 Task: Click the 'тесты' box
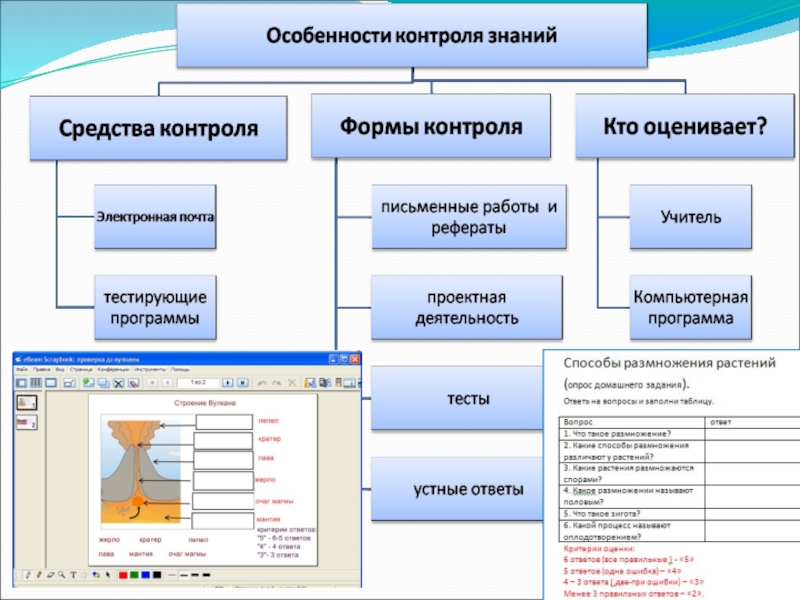457,398
